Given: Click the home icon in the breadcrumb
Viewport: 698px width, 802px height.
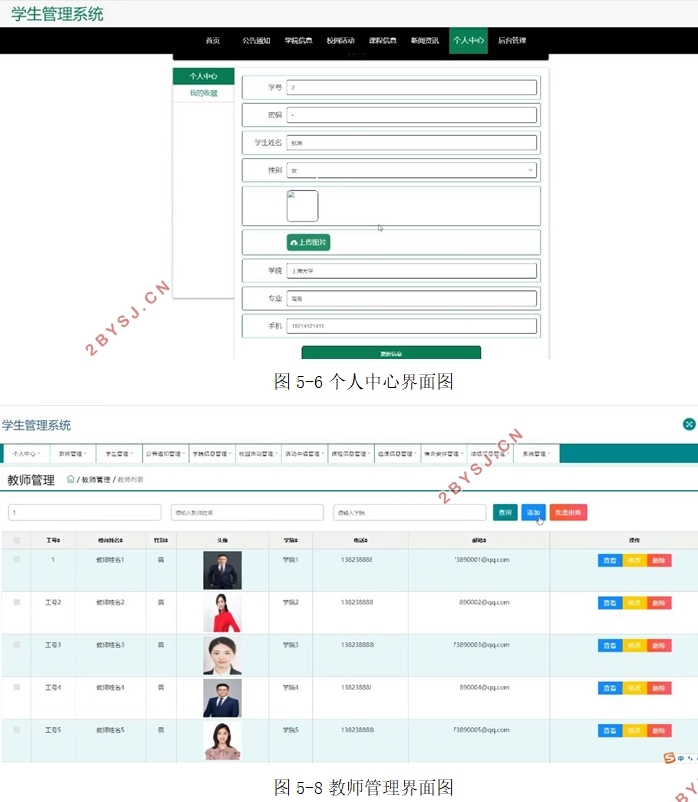Looking at the screenshot, I should tap(71, 480).
